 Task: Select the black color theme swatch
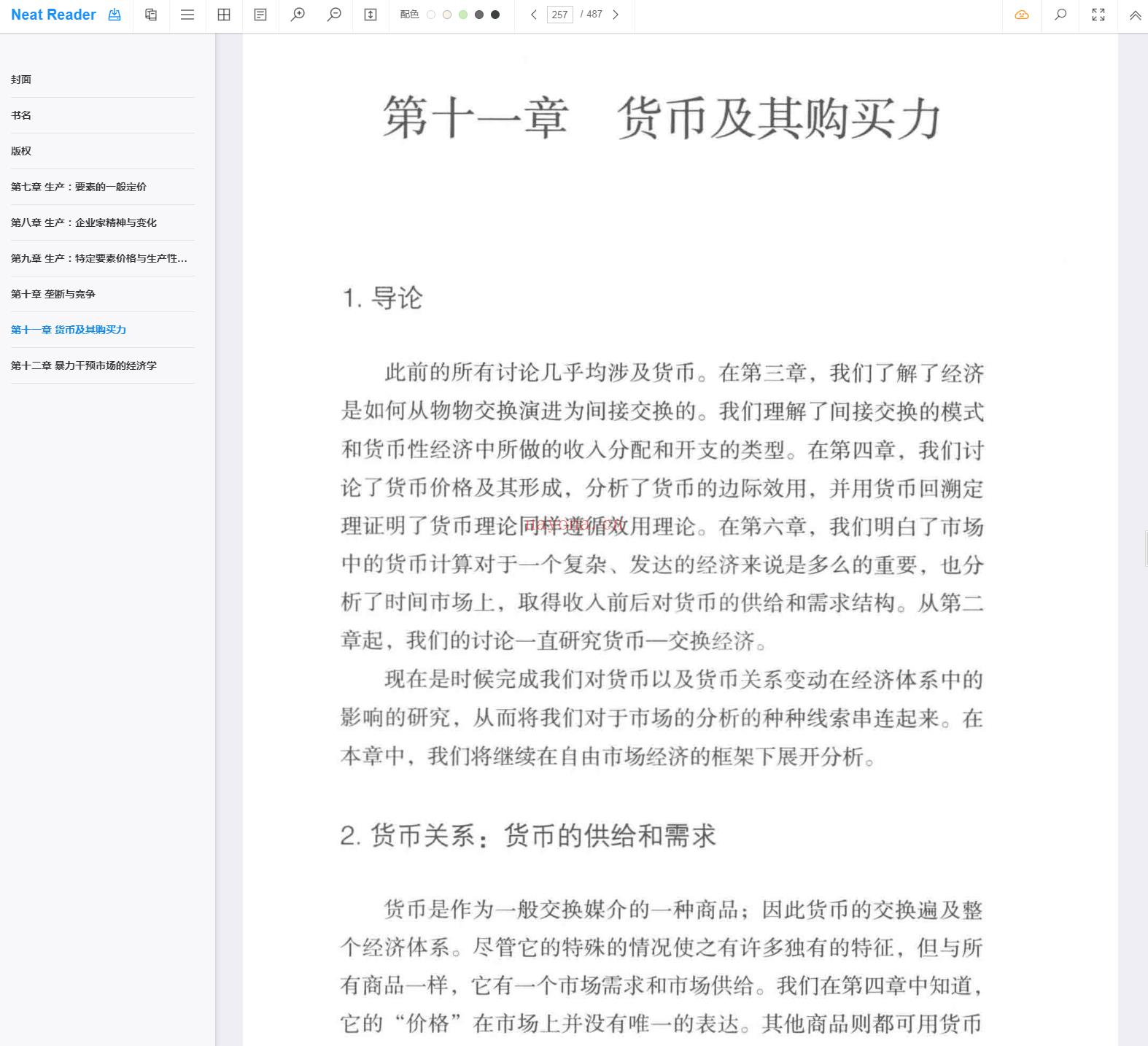click(495, 15)
